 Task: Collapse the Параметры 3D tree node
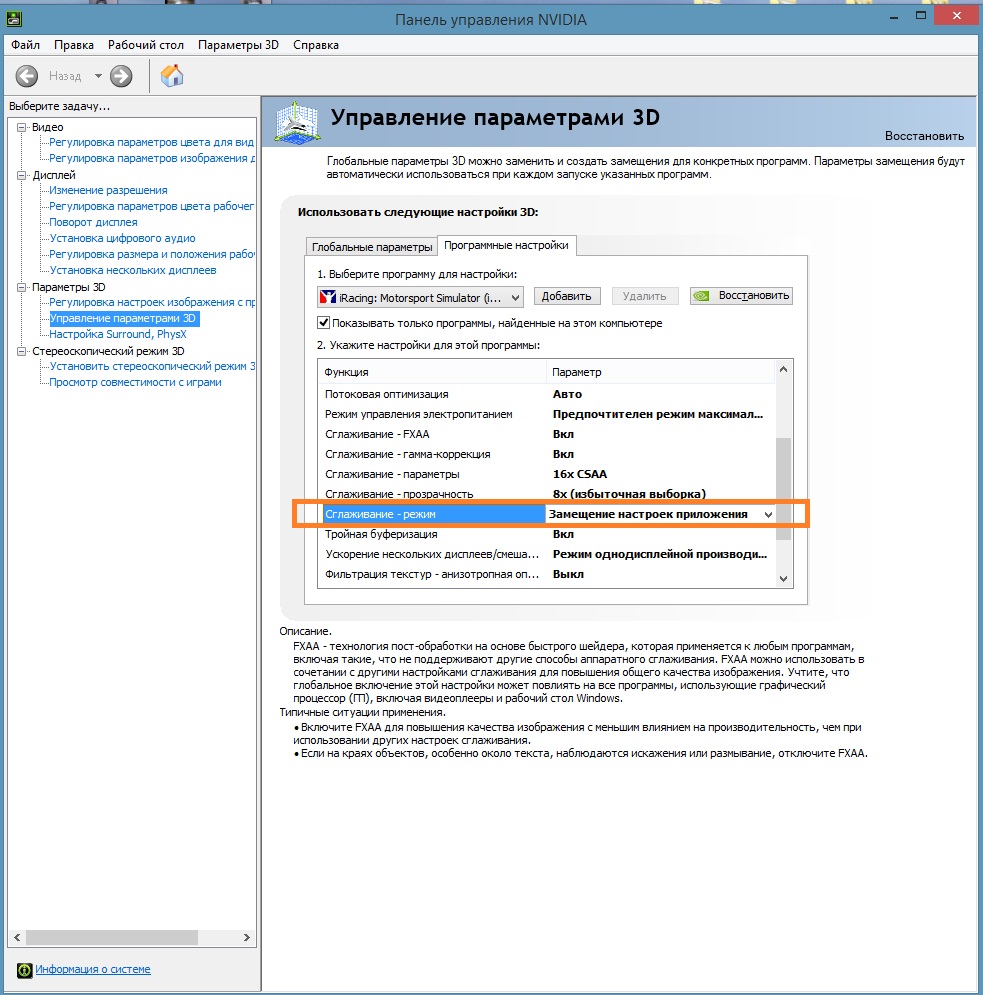tap(22, 287)
